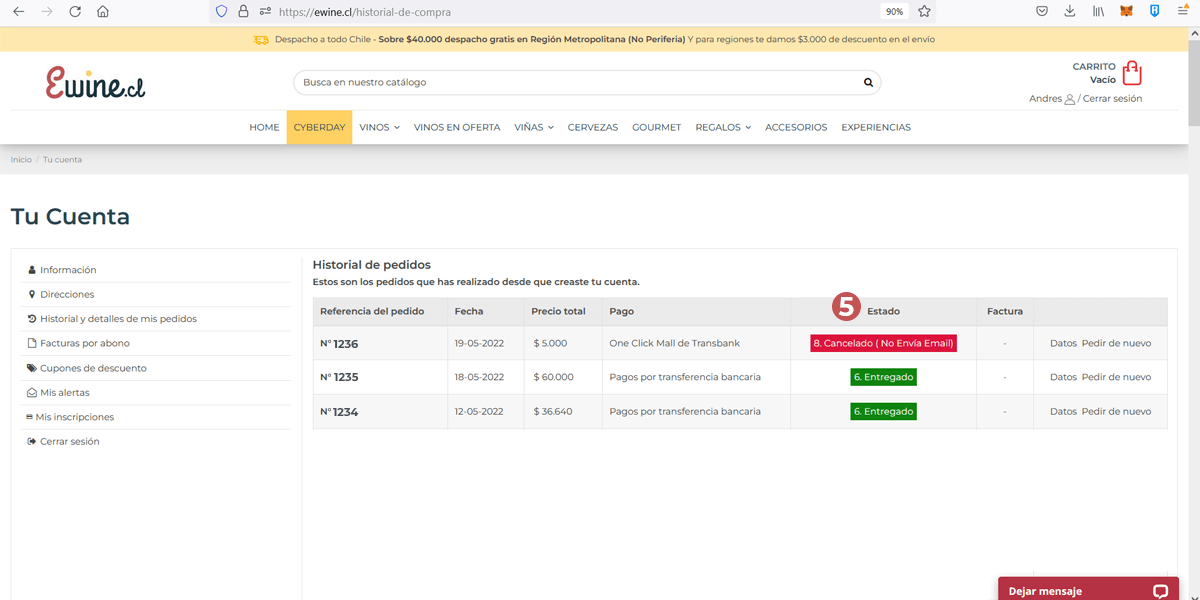The width and height of the screenshot is (1200, 600).
Task: Reload the page with the refresh button
Action: [x=75, y=12]
